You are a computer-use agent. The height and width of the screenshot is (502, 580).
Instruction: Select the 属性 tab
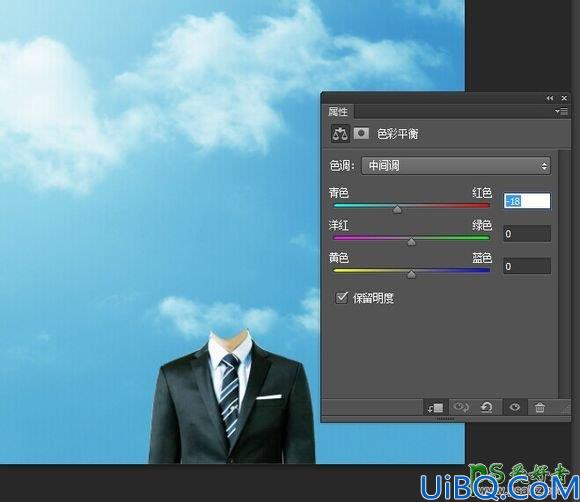point(338,111)
